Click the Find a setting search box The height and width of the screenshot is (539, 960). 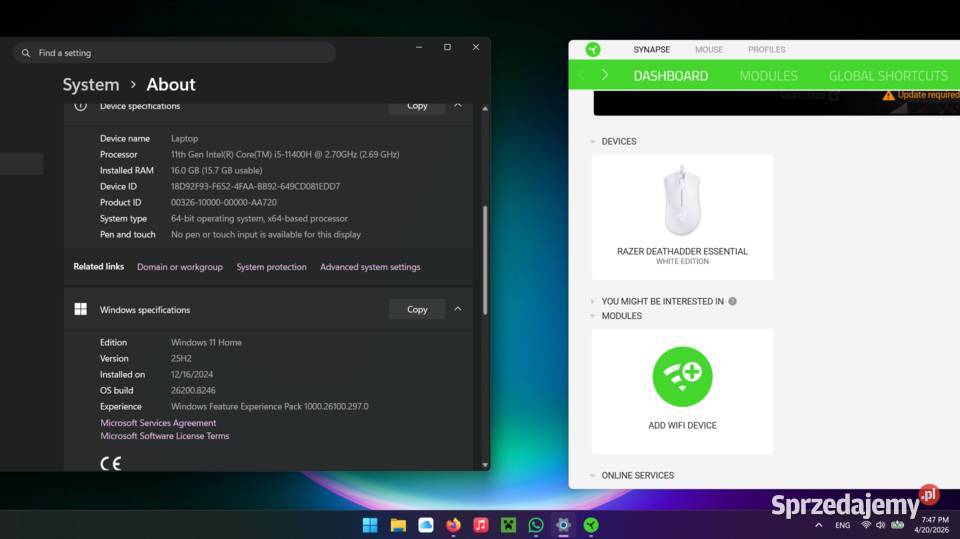pos(175,53)
